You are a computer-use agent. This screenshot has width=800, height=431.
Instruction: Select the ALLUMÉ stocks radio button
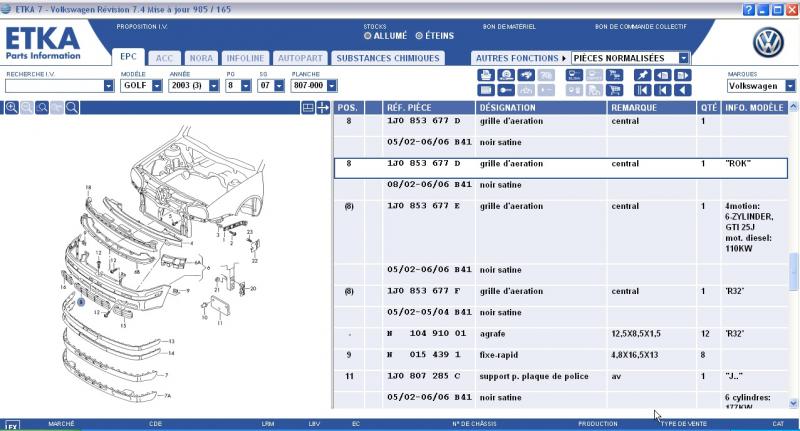point(367,36)
